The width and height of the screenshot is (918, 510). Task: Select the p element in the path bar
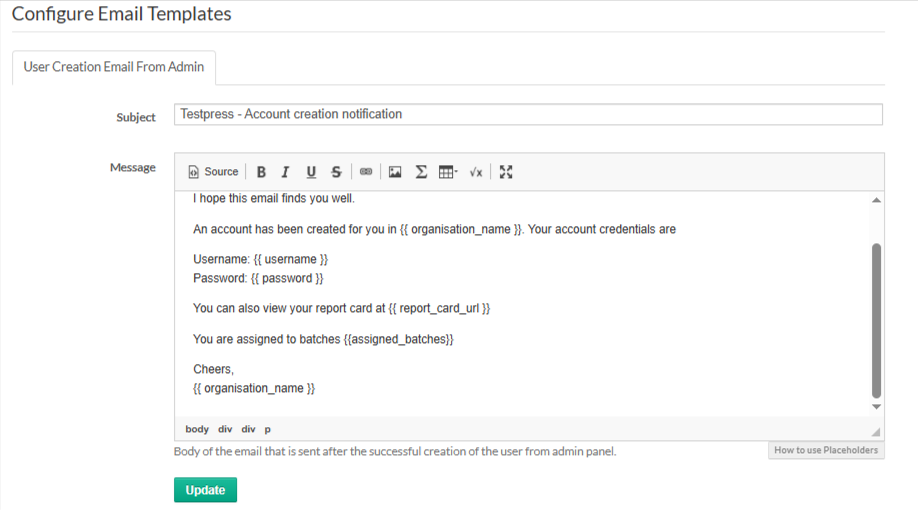point(268,429)
